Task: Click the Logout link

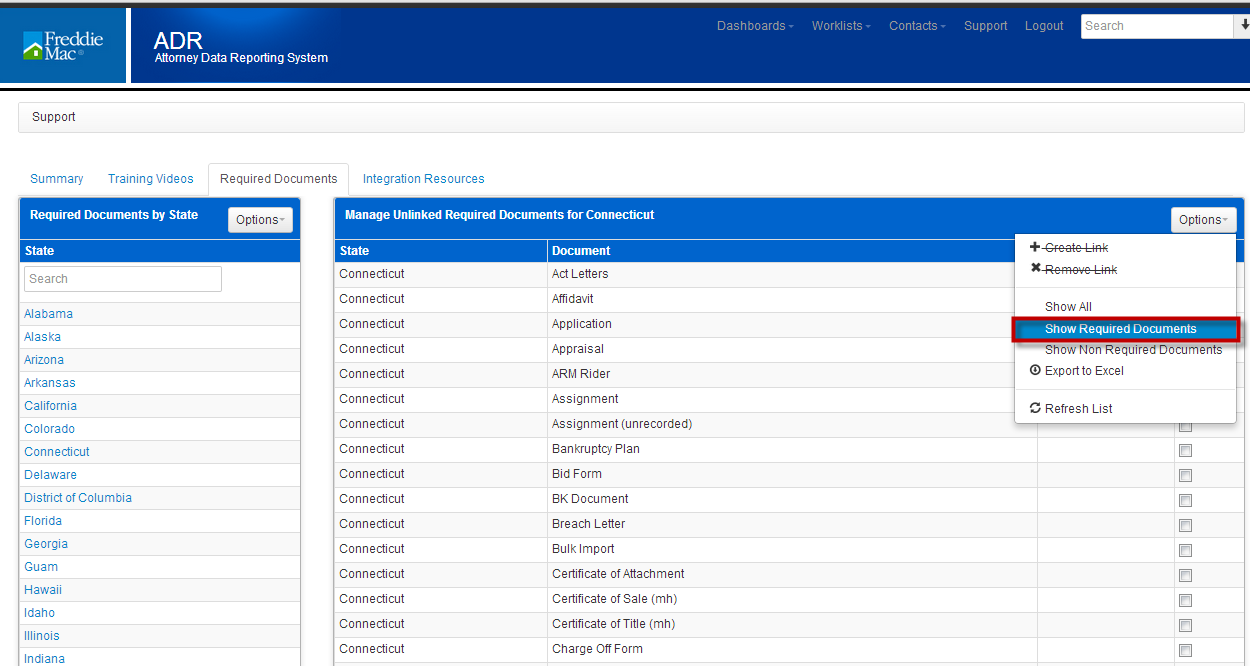Action: click(1044, 26)
